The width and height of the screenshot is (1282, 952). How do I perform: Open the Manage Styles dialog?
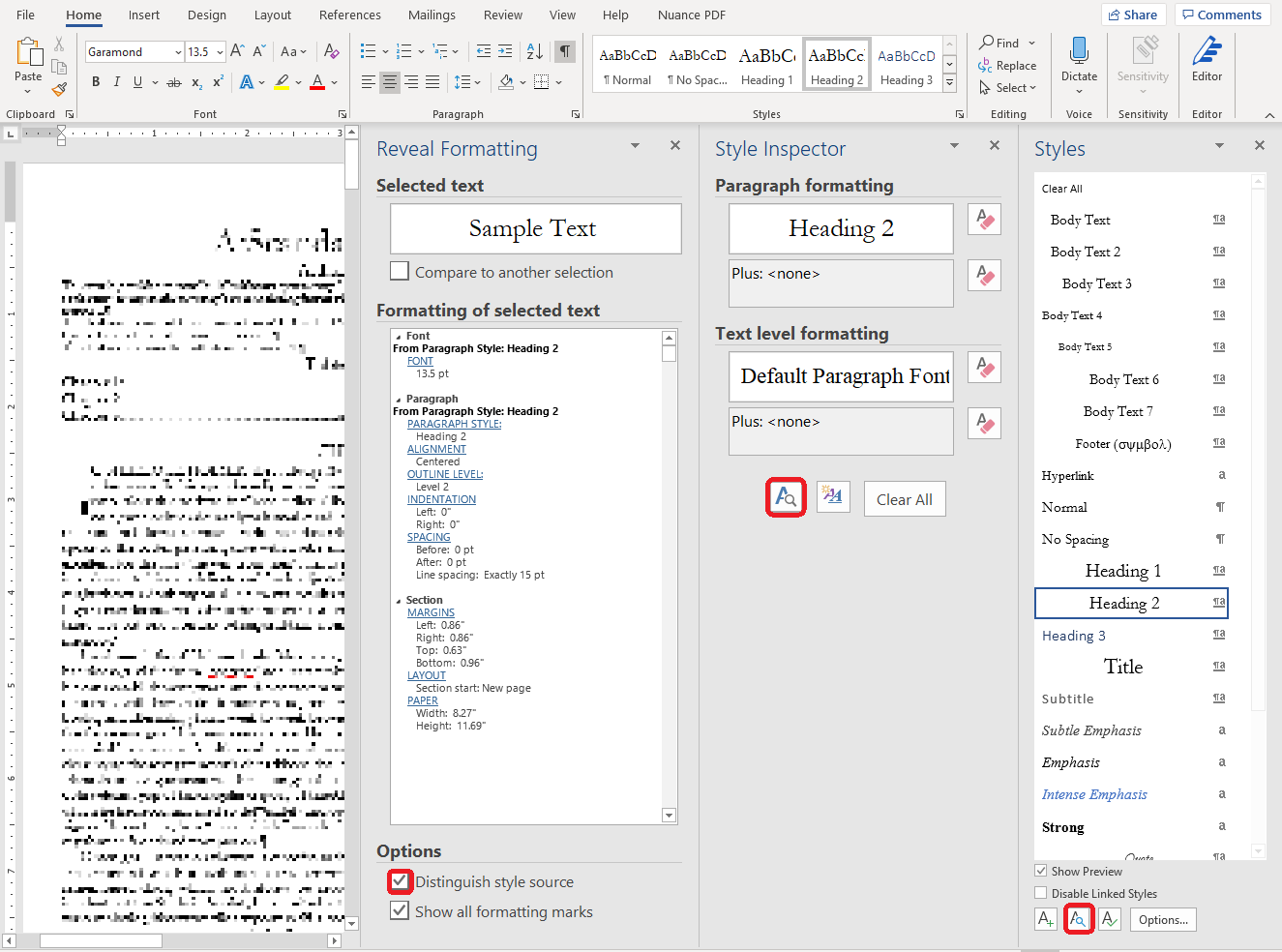1110,918
